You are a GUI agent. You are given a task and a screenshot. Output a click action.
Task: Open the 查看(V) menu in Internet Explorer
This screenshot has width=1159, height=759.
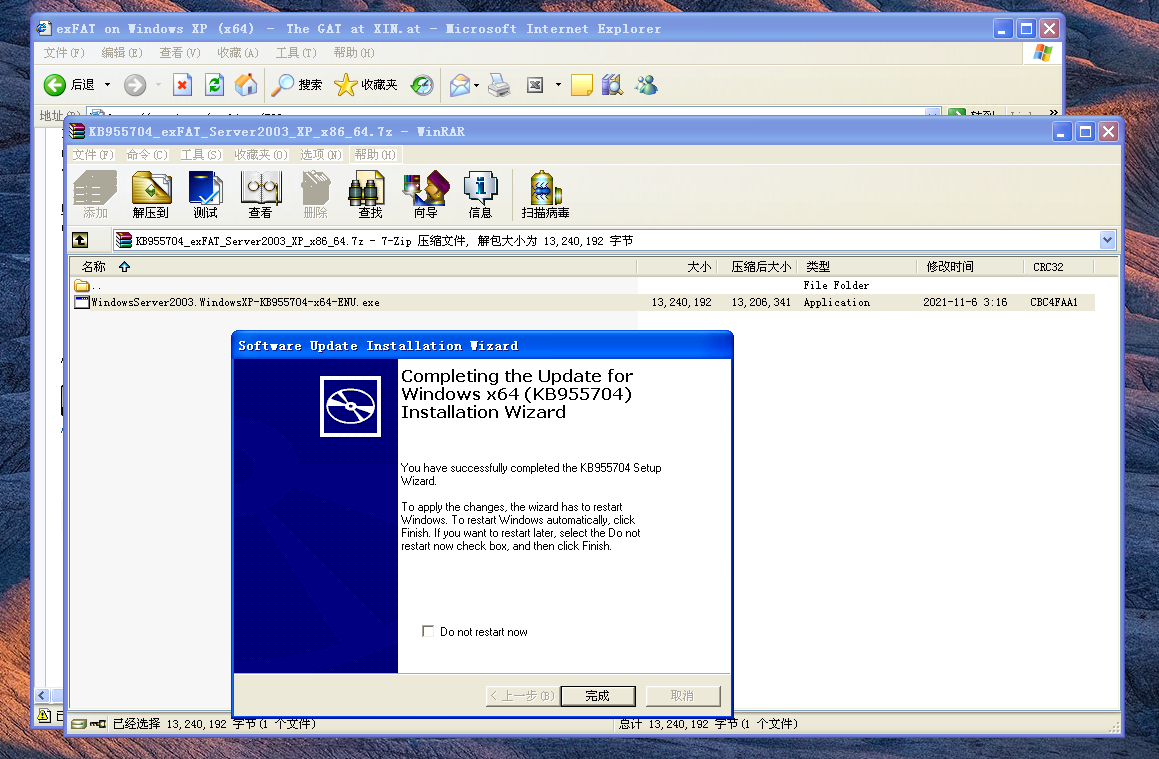[x=180, y=53]
